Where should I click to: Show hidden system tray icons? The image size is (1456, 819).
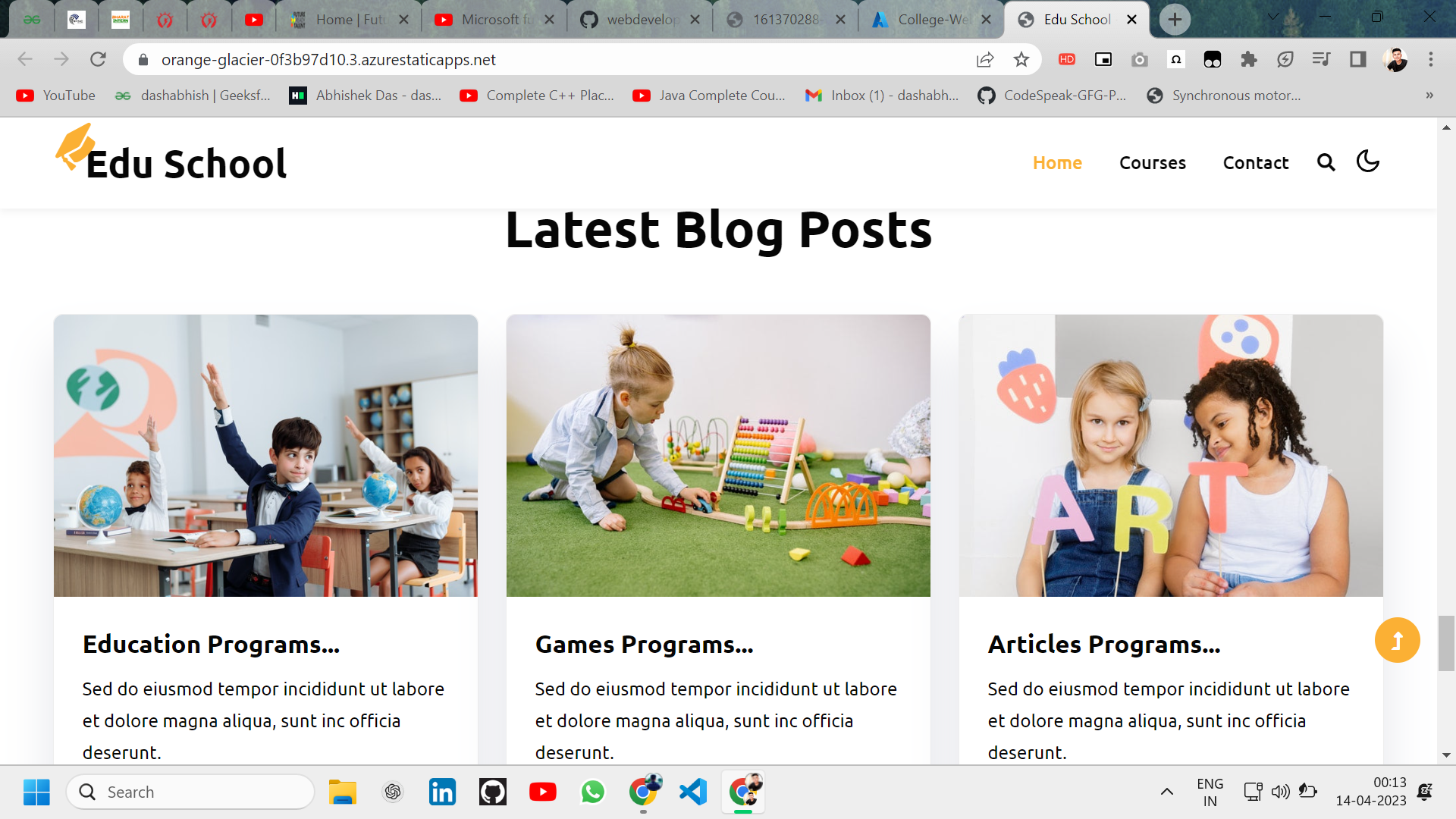pyautogui.click(x=1168, y=791)
